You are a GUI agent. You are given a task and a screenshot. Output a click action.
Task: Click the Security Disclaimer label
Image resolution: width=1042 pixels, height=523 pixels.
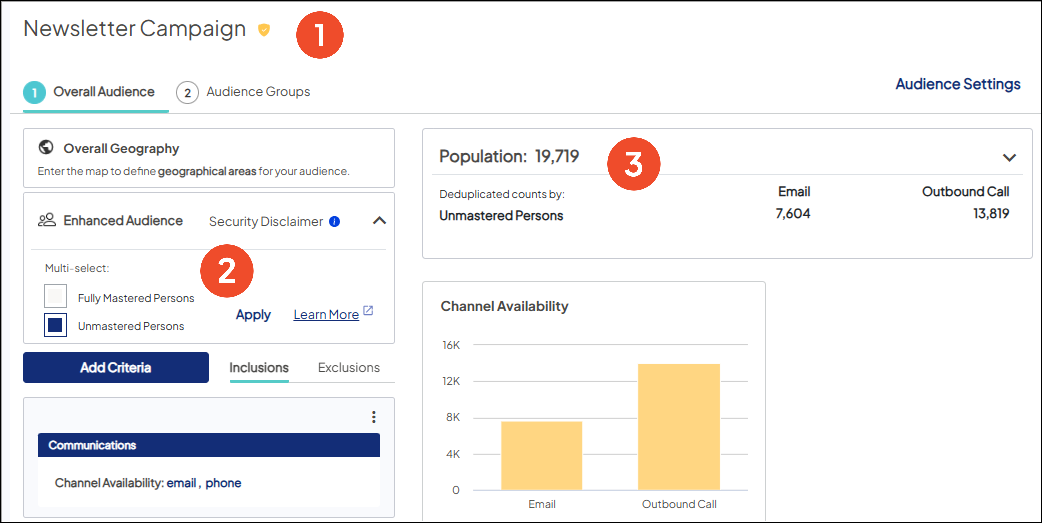(266, 221)
